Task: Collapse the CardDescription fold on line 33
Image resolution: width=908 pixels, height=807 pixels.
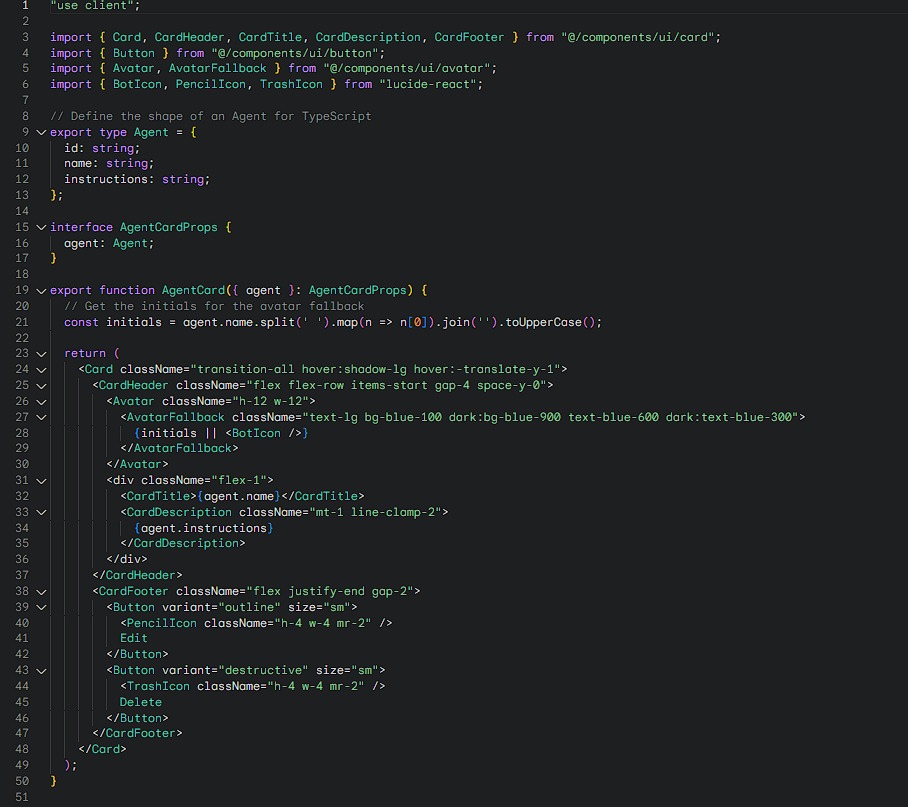Action: click(x=41, y=512)
